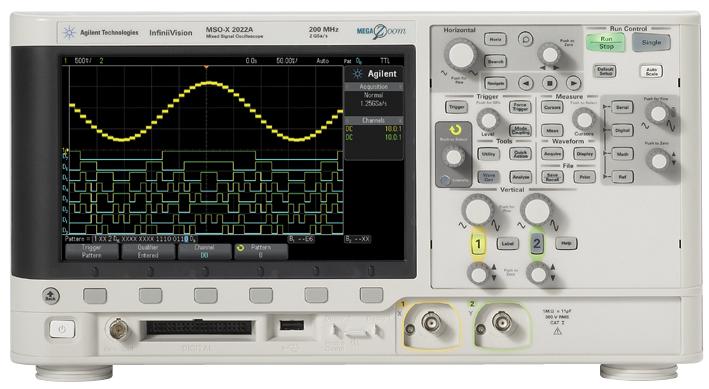709x389 pixels.
Task: Click the Trigger Level knob
Action: tap(488, 120)
